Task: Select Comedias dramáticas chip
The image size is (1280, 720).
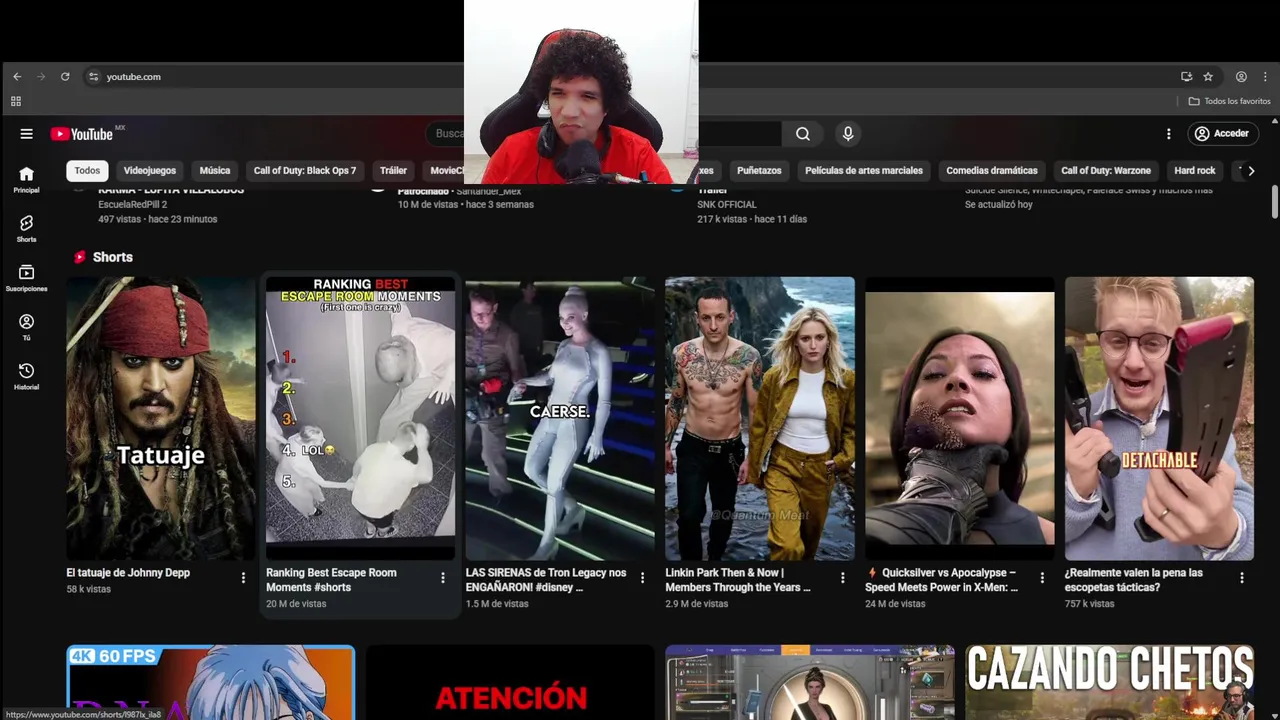Action: [x=992, y=171]
